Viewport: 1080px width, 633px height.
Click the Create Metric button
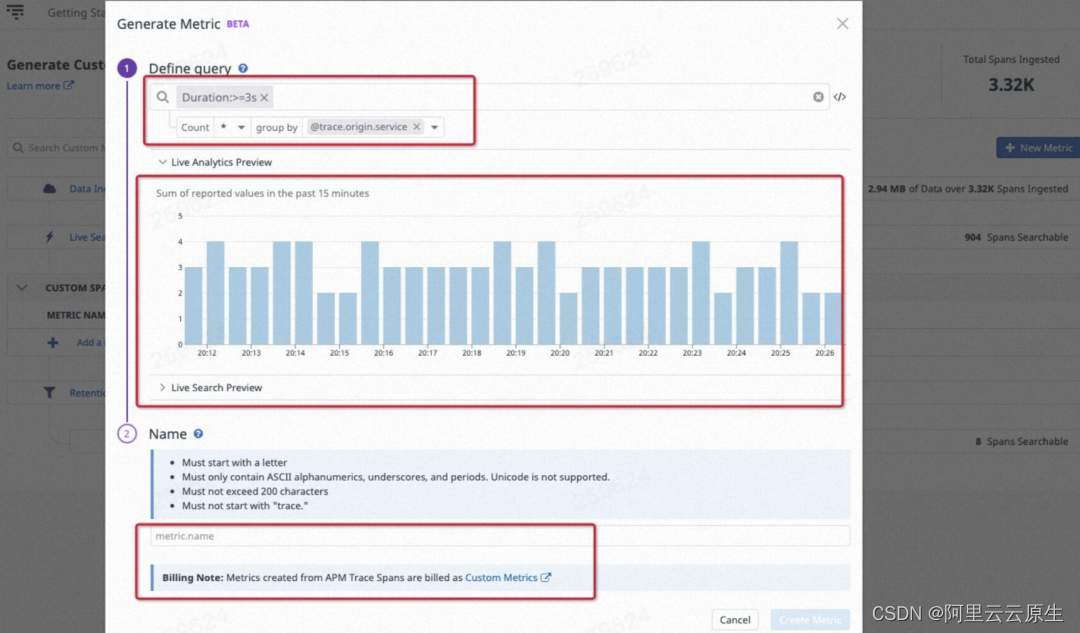point(810,619)
